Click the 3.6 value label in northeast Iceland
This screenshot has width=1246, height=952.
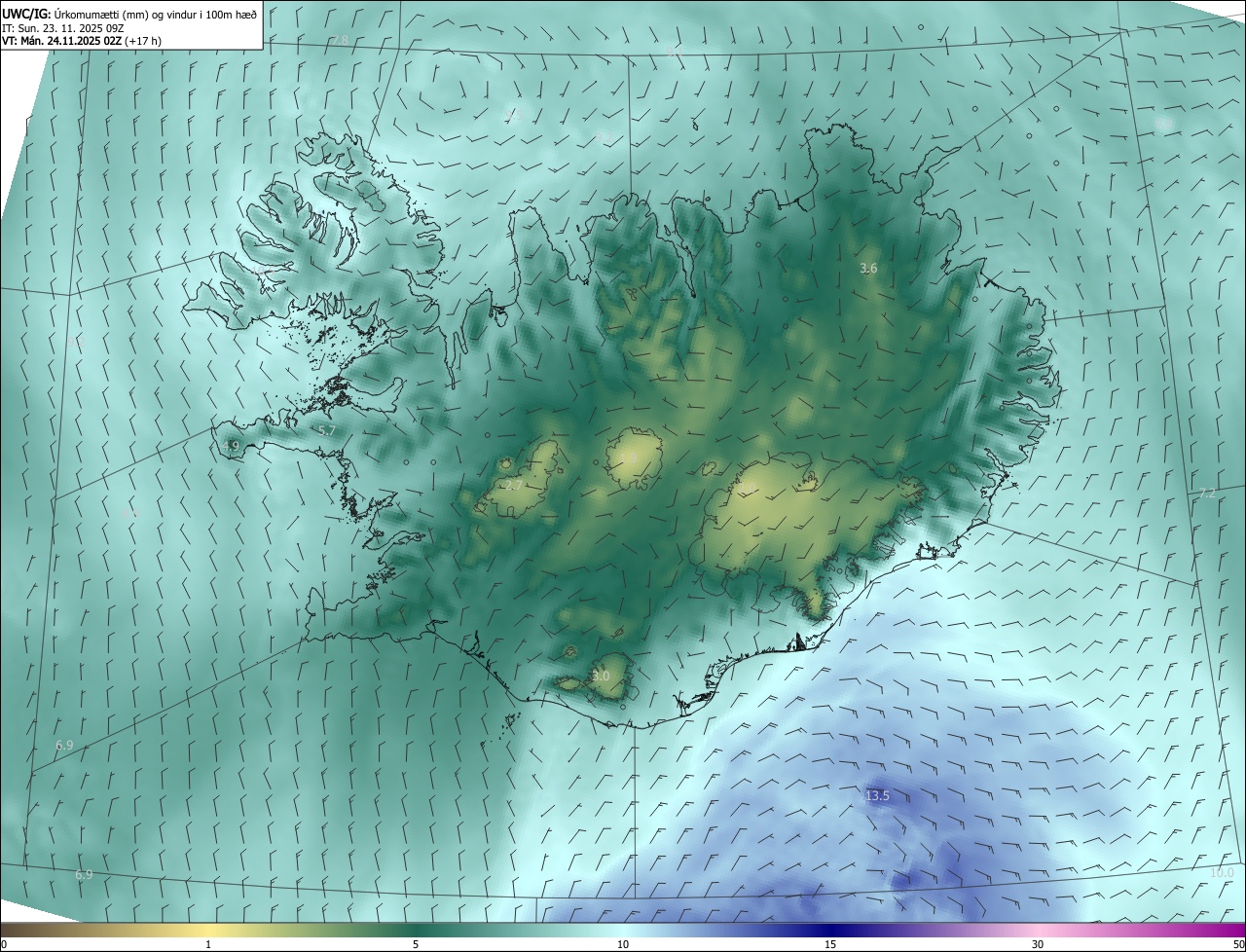pos(869,268)
